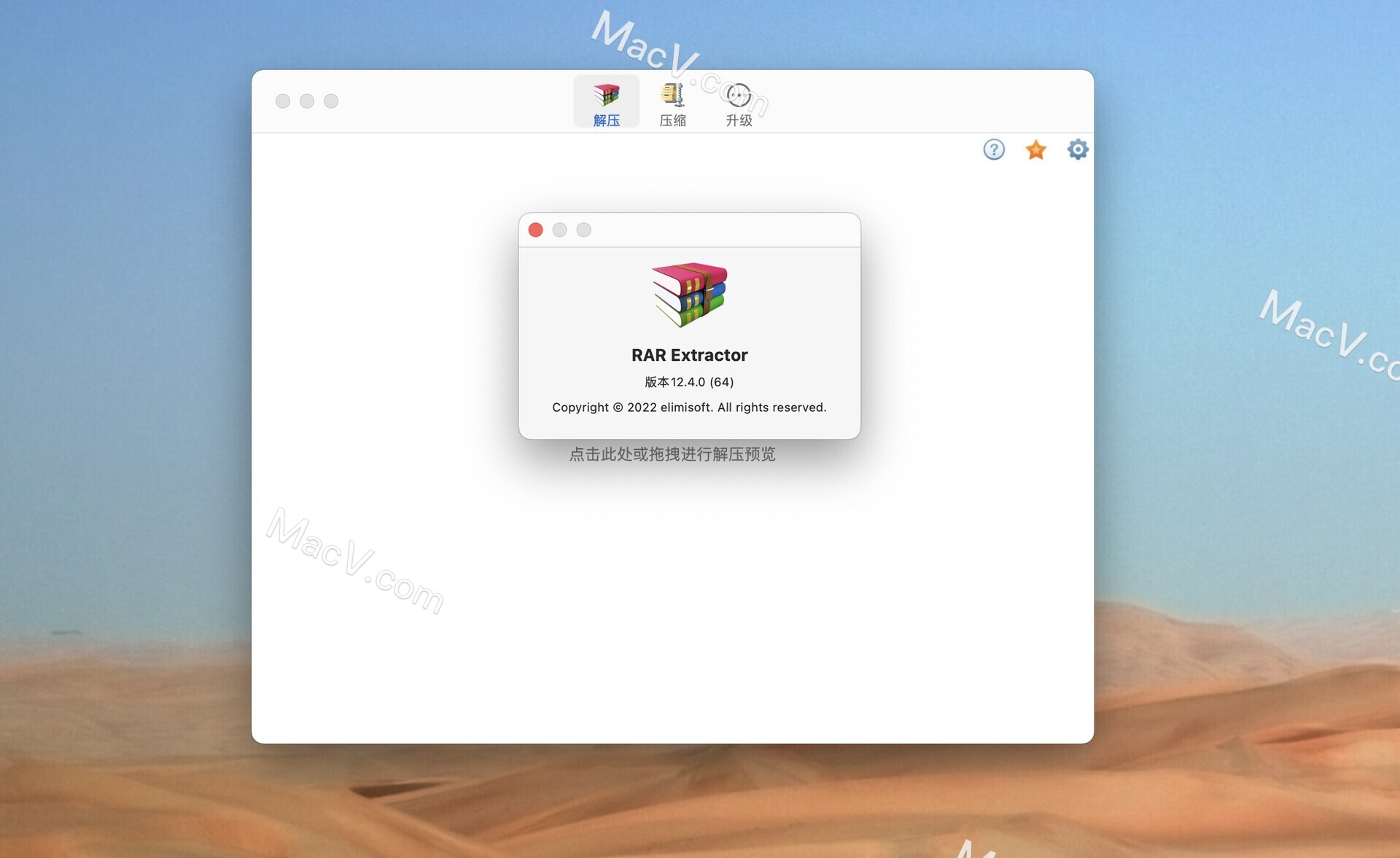
Task: Open help via the question mark icon
Action: coord(994,149)
